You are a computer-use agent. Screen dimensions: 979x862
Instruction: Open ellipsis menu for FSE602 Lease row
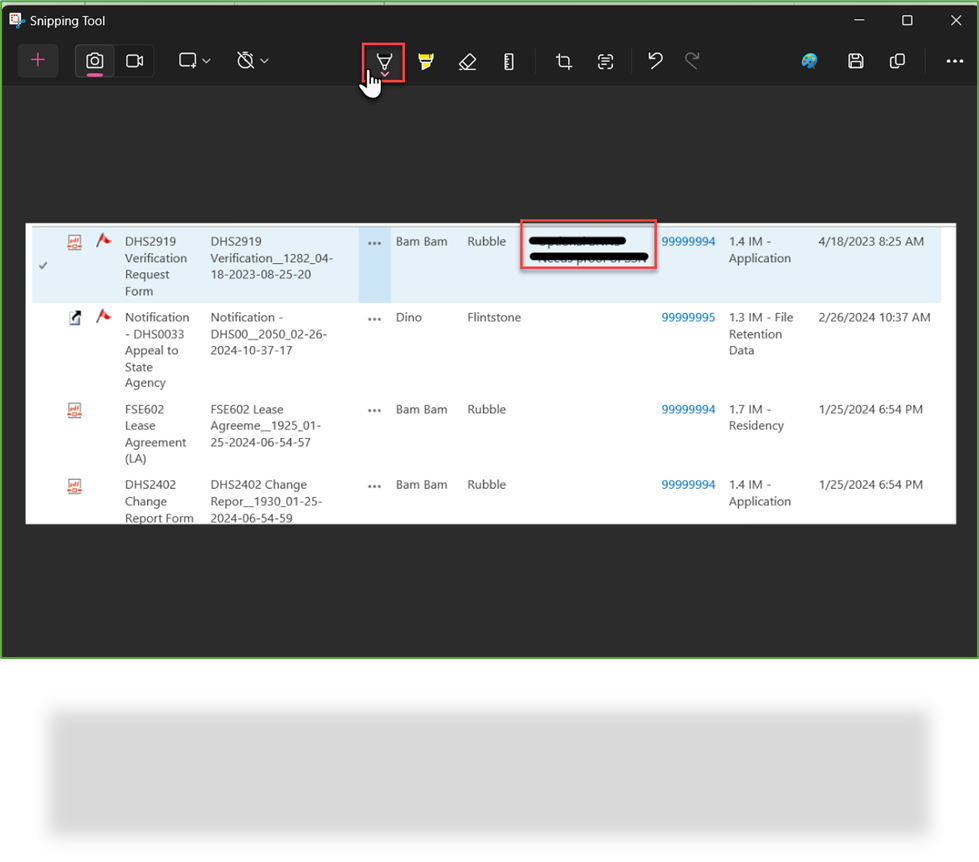[374, 411]
